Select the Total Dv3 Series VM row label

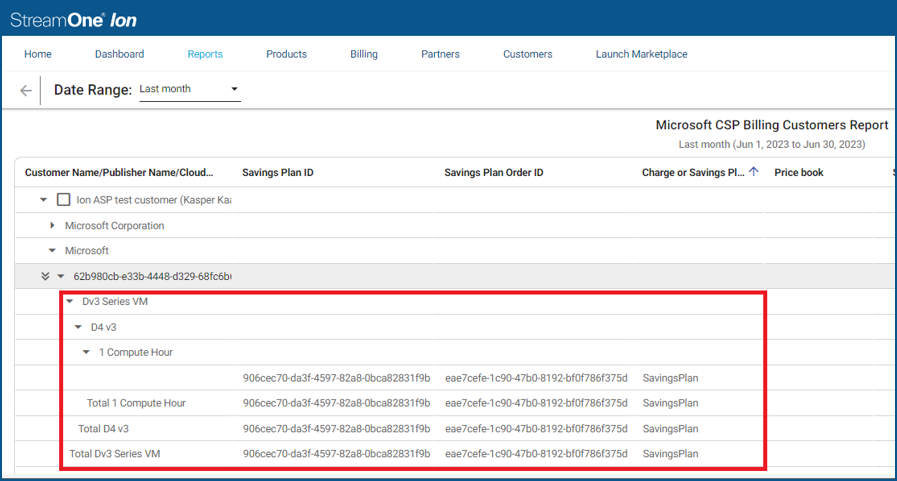tap(115, 454)
